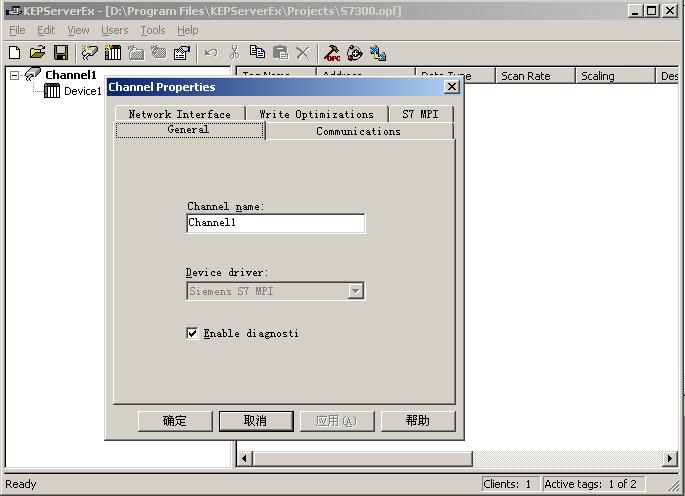Collapse the Channel1 tree node
The image size is (685, 496).
[x=14, y=75]
